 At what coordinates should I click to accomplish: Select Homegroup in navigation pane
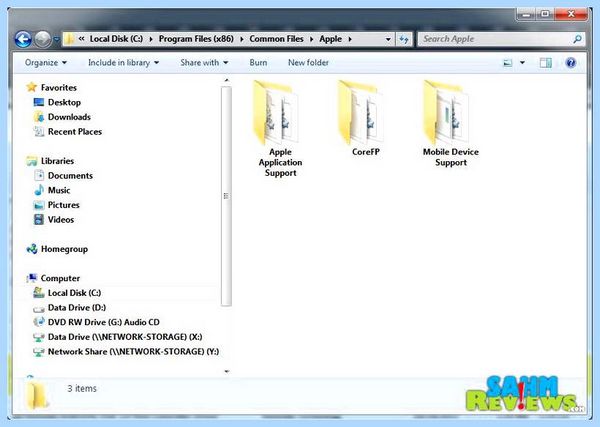click(x=64, y=249)
